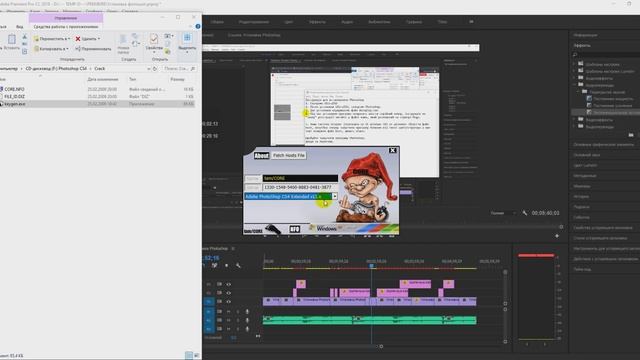Click the Program monitor wrench settings icon
This screenshot has width=640, height=360.
point(524,213)
